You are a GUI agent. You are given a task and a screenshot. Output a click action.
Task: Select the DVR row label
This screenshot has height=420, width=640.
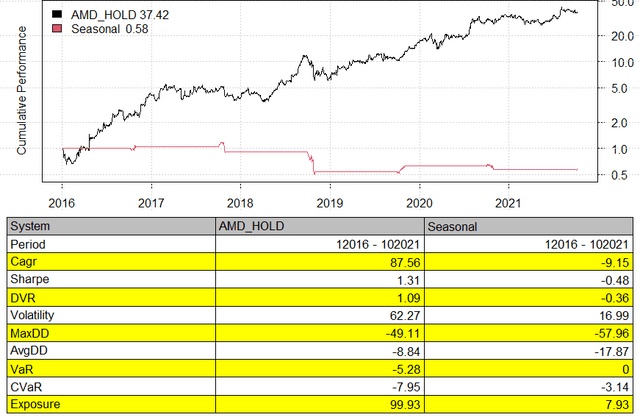pos(23,298)
